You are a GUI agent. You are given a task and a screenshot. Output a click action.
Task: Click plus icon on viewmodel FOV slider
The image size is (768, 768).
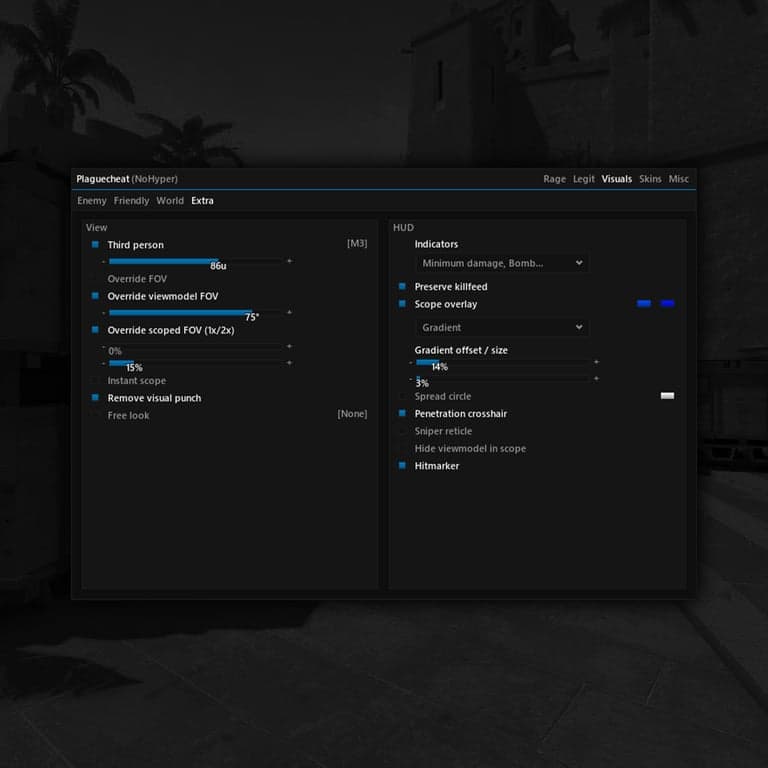coord(289,312)
